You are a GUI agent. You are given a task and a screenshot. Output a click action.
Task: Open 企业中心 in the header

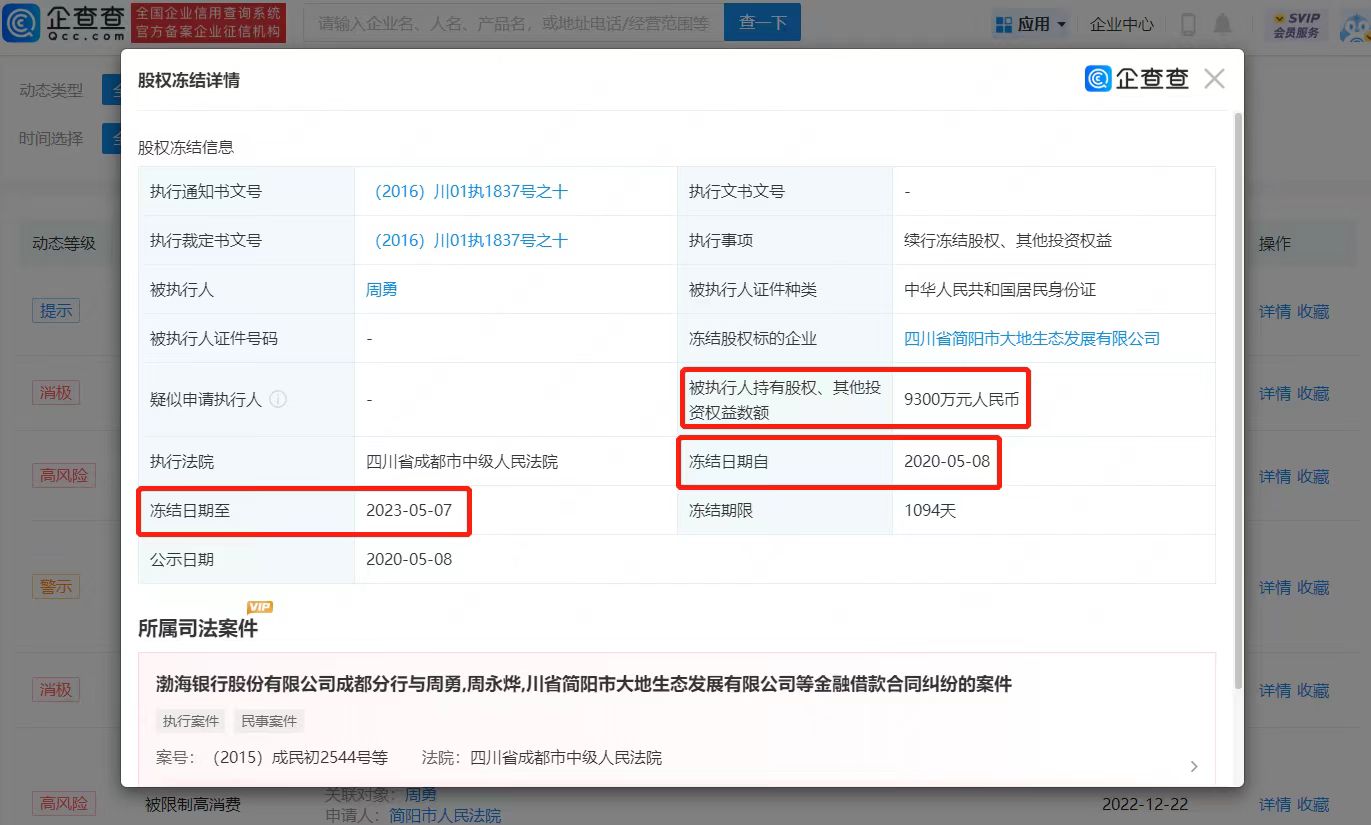click(1121, 24)
